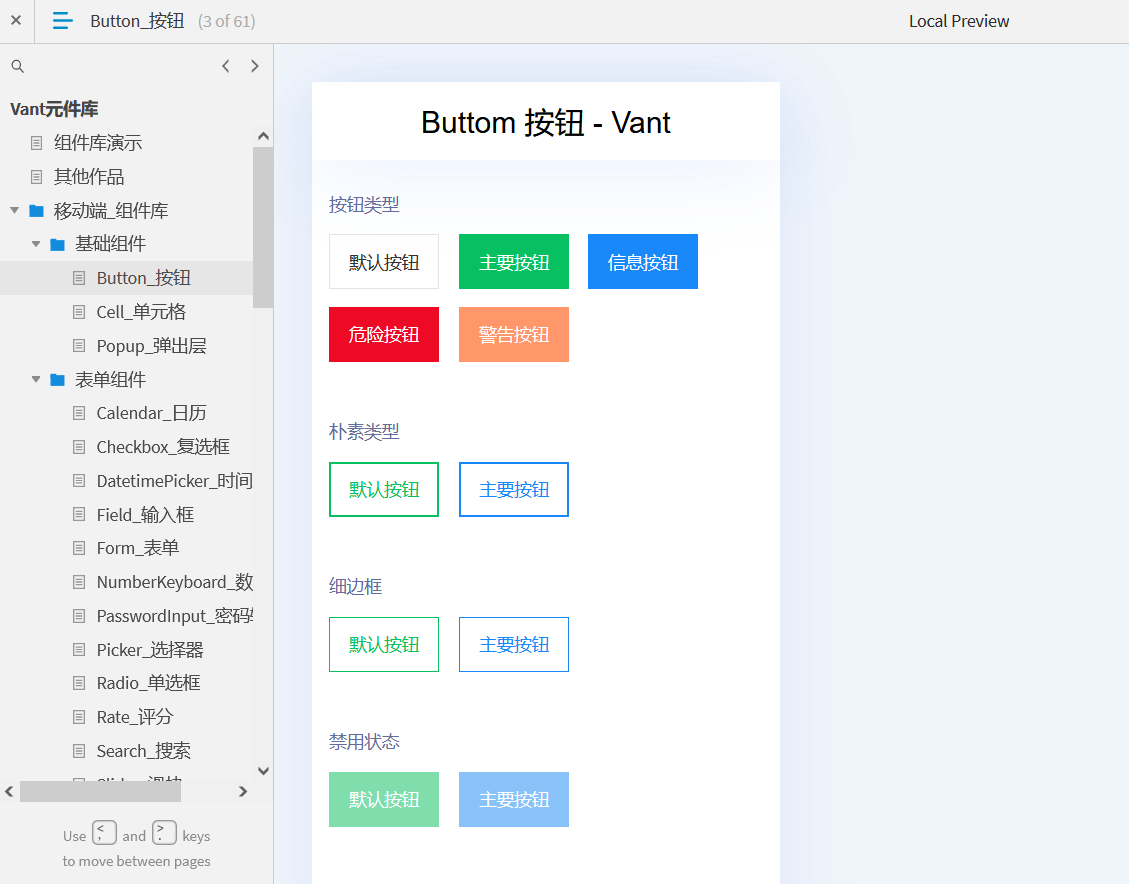Screen dimensions: 1129x884
Task: Open the 其他作品 page
Action: [89, 176]
